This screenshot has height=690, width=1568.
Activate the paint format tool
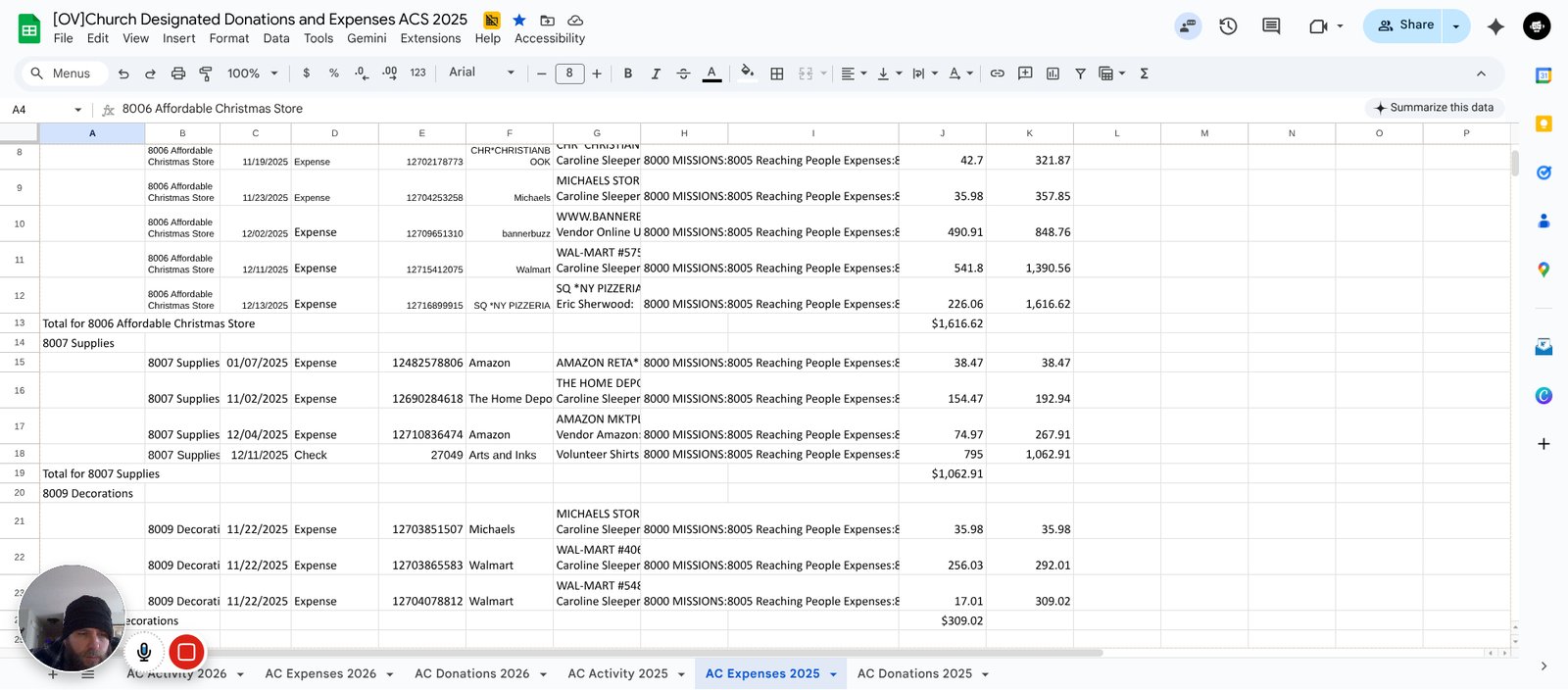(x=206, y=74)
